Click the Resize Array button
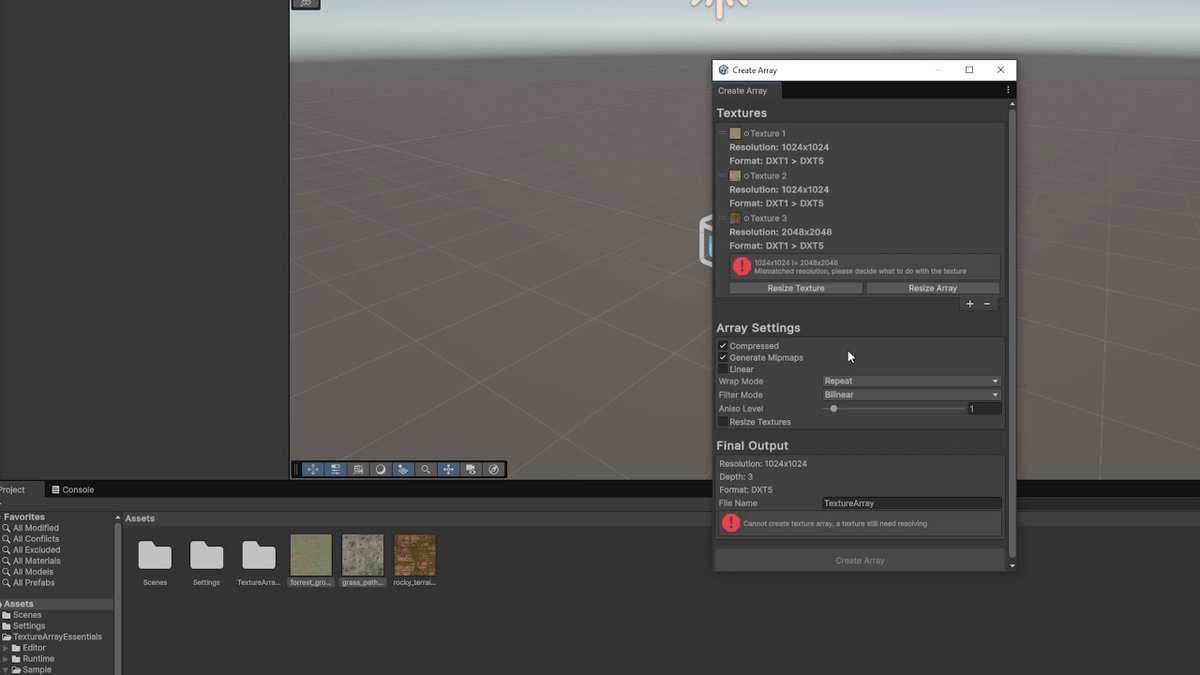 933,288
